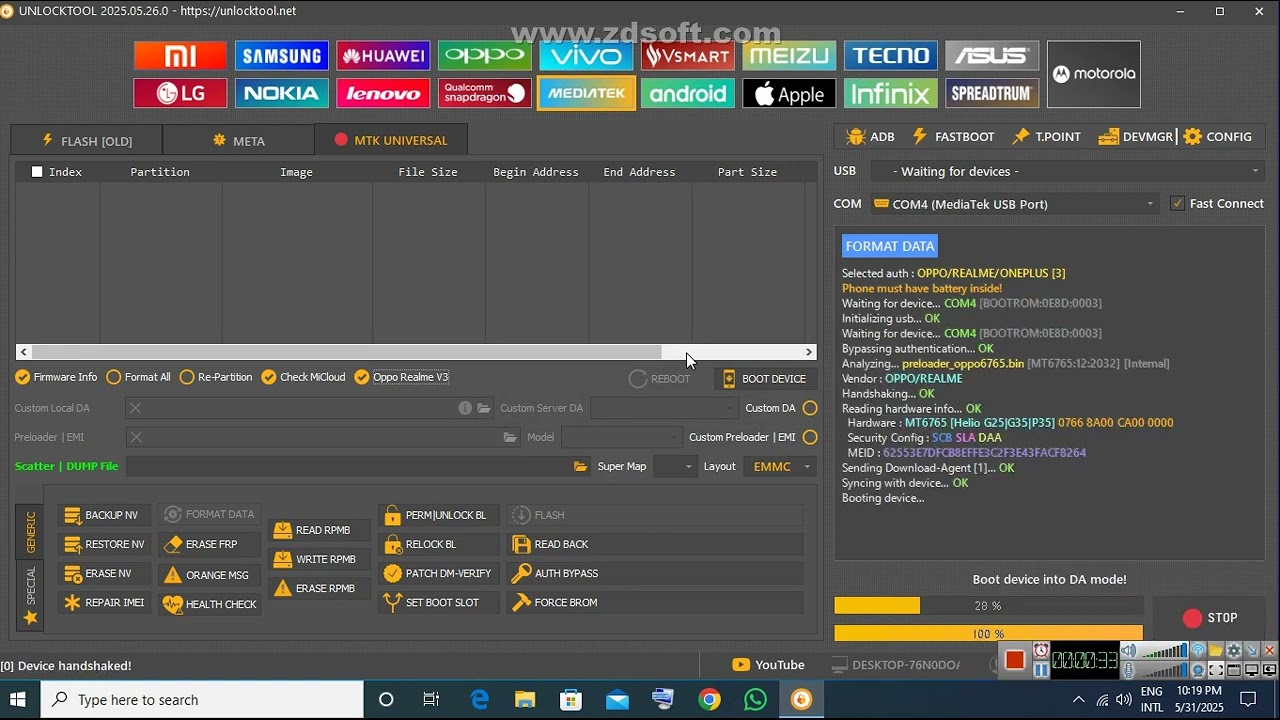
Task: Choose the Samsung brand logo
Action: (282, 56)
